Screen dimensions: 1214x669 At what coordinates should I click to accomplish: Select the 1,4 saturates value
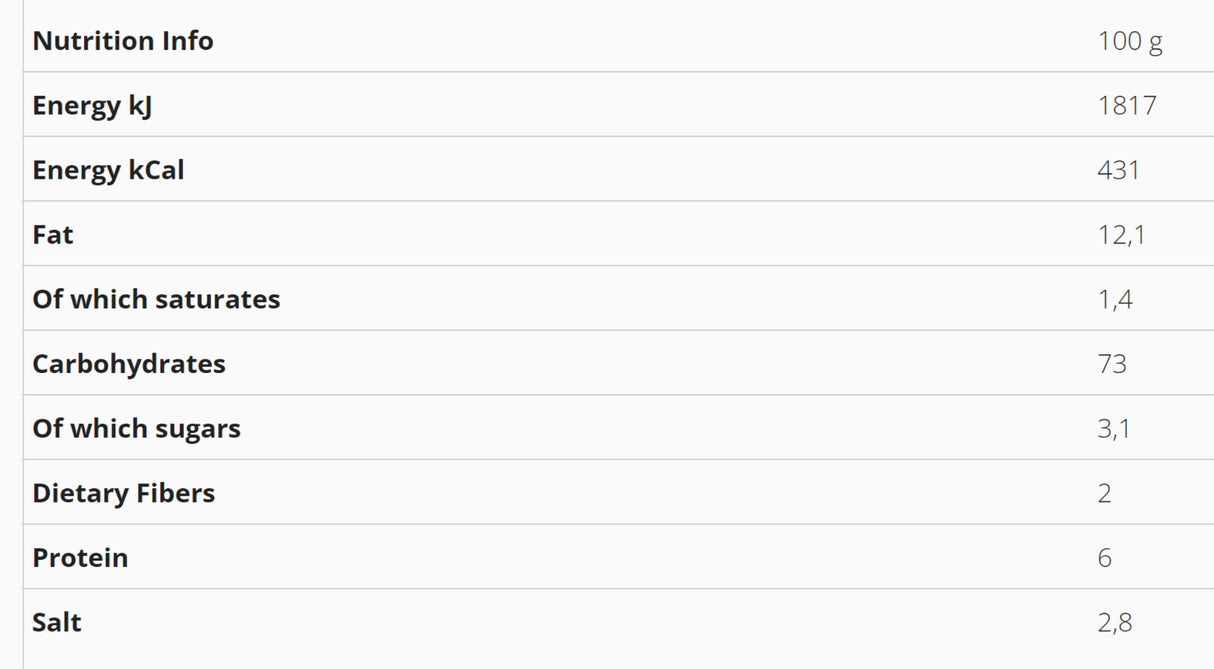(1115, 299)
